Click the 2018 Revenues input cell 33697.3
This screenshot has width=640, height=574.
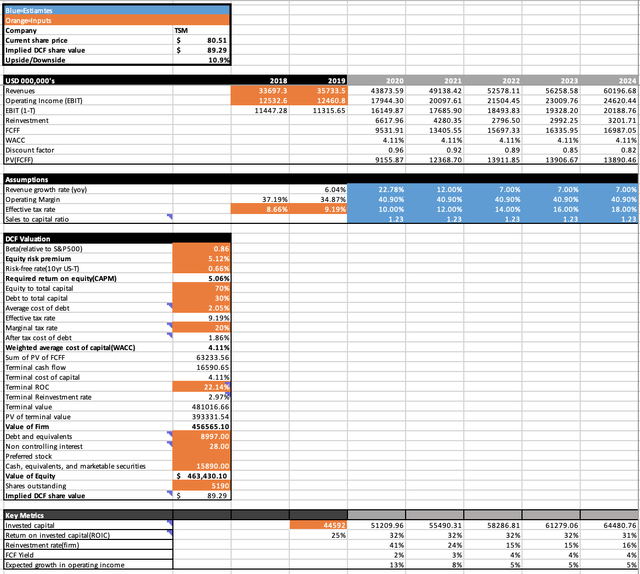coord(261,89)
